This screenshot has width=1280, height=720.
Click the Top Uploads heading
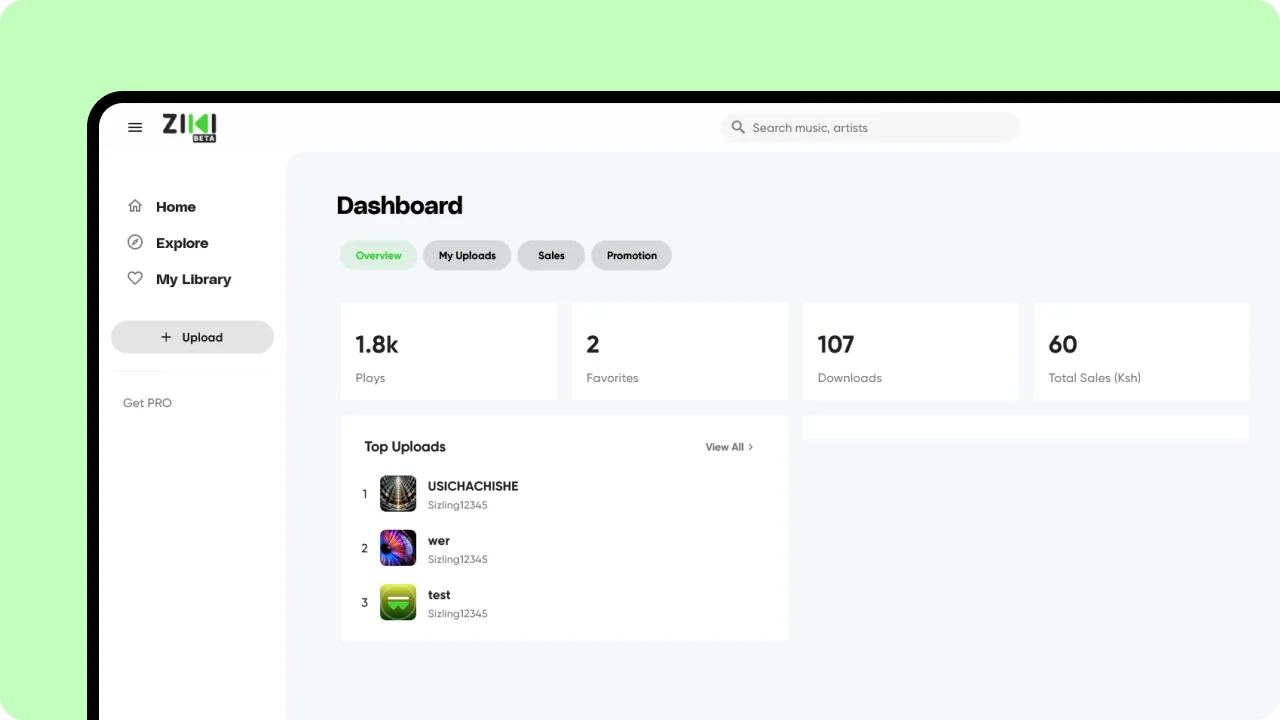point(405,446)
